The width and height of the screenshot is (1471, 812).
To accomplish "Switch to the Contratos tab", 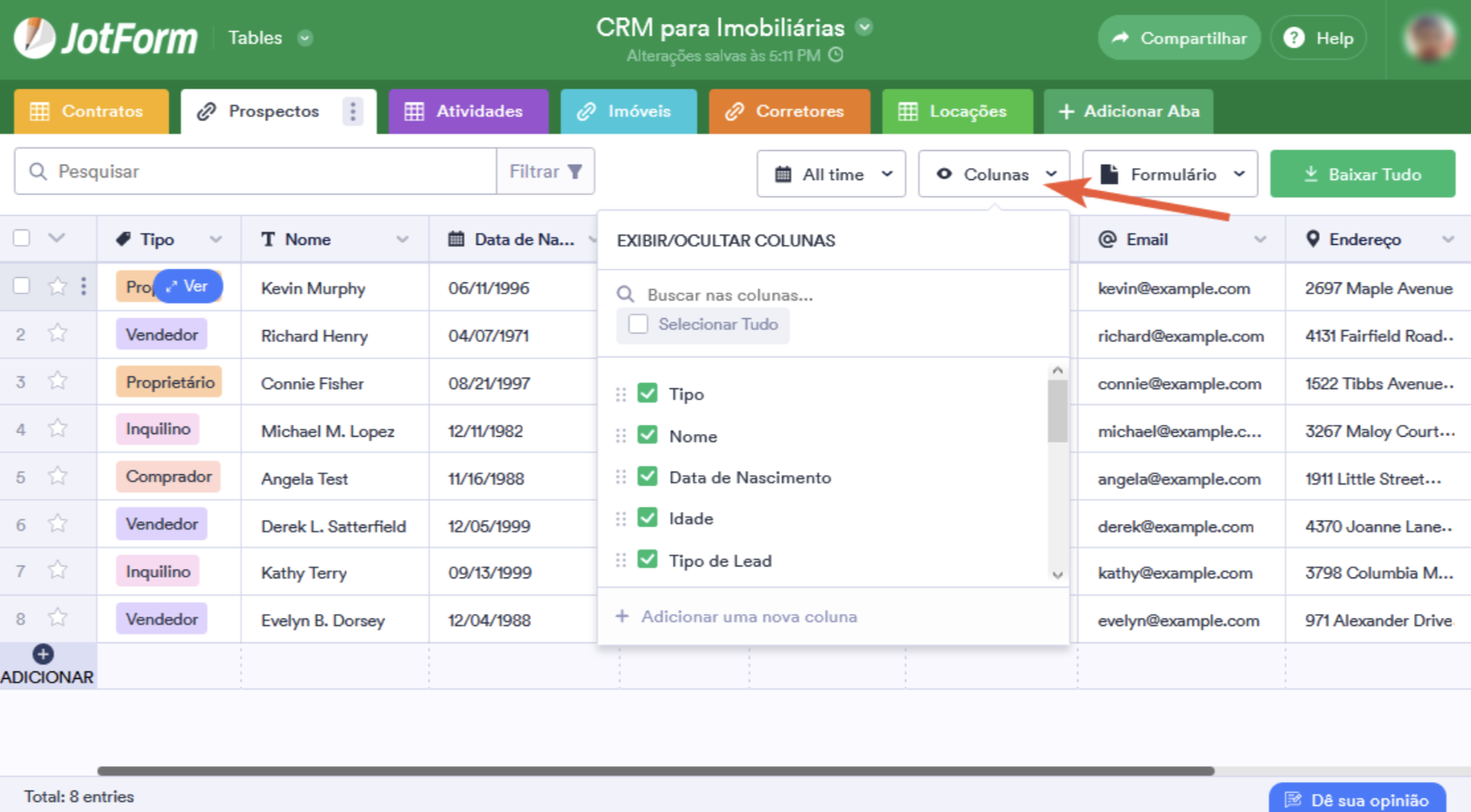I will tap(90, 111).
